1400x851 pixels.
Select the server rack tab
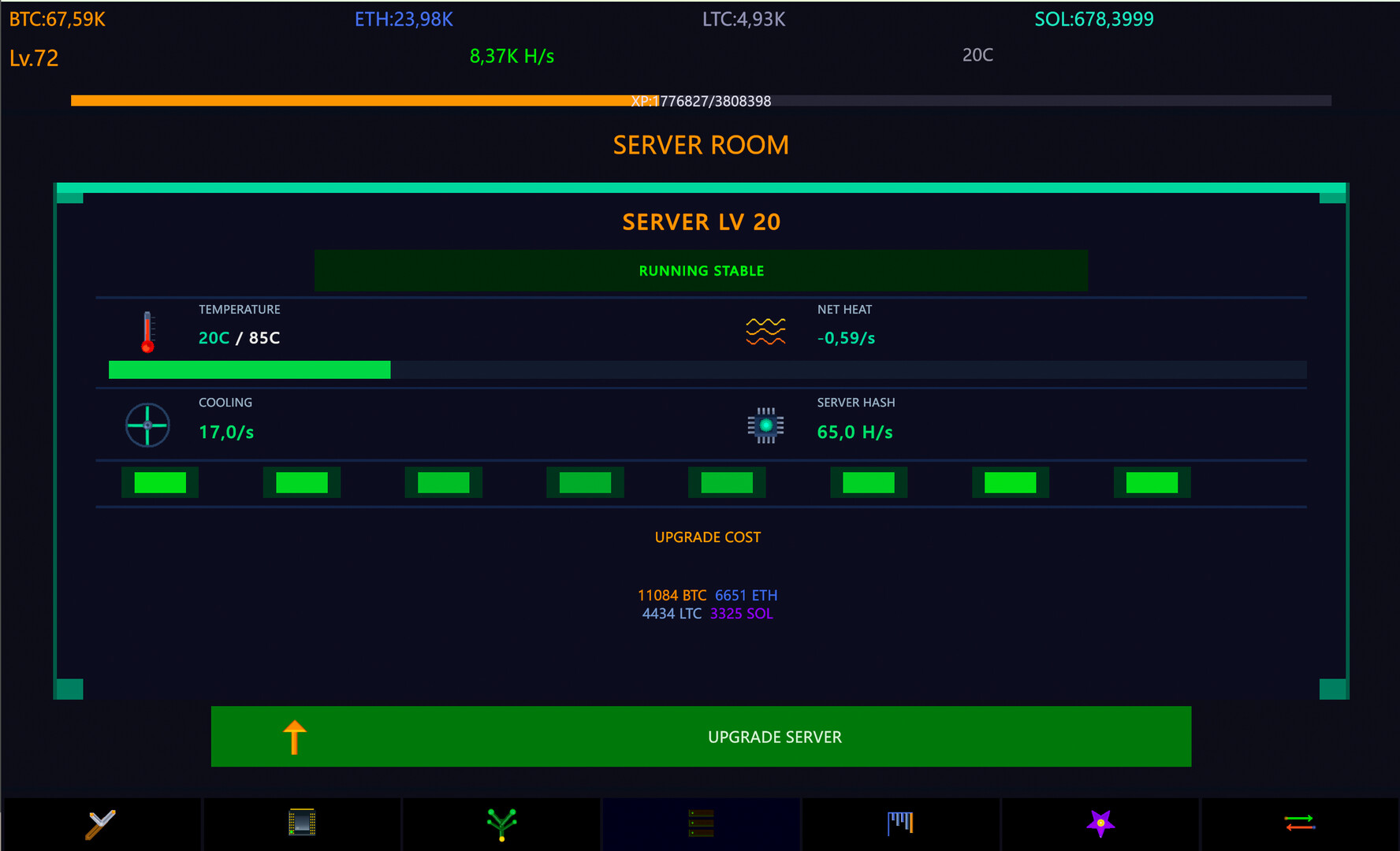click(701, 823)
